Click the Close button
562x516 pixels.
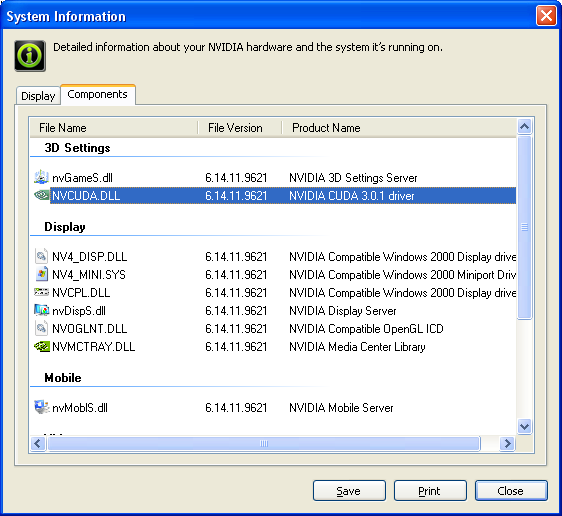pos(511,491)
